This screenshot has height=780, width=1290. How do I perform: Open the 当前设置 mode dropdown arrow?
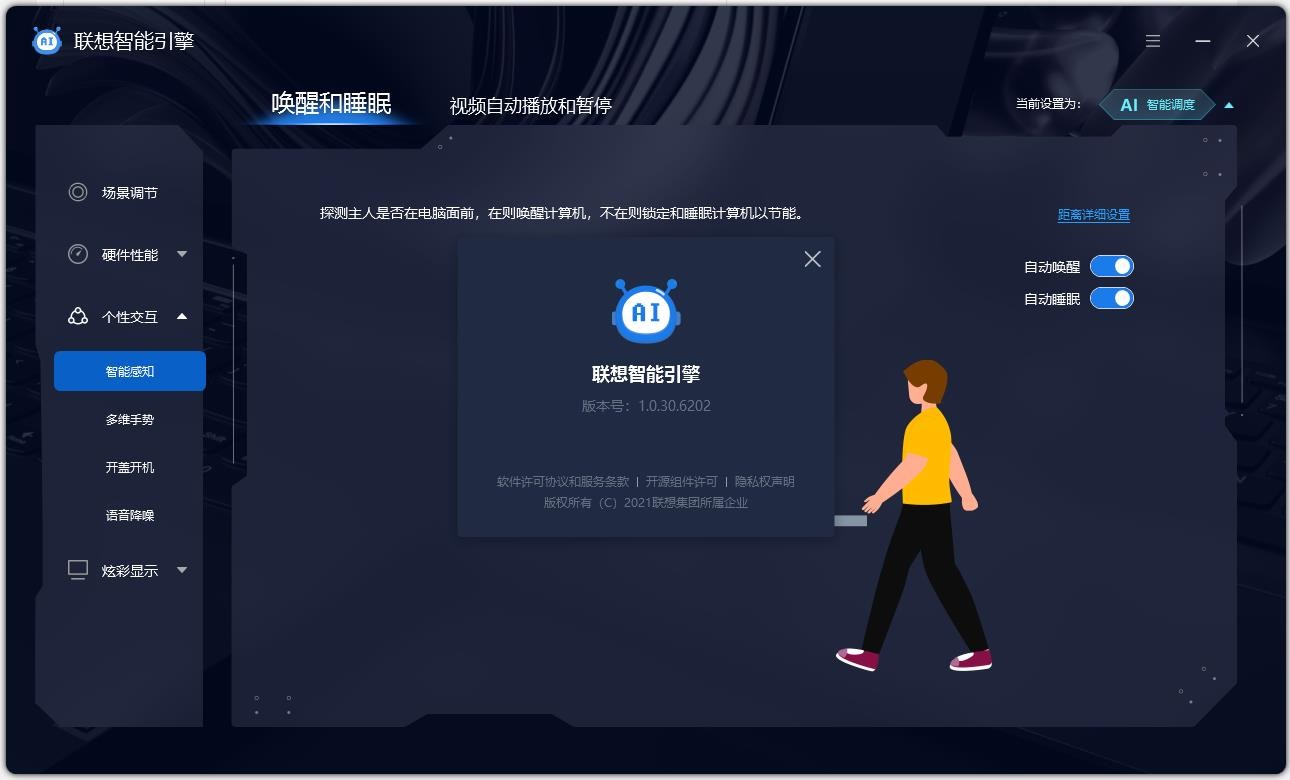[1229, 104]
